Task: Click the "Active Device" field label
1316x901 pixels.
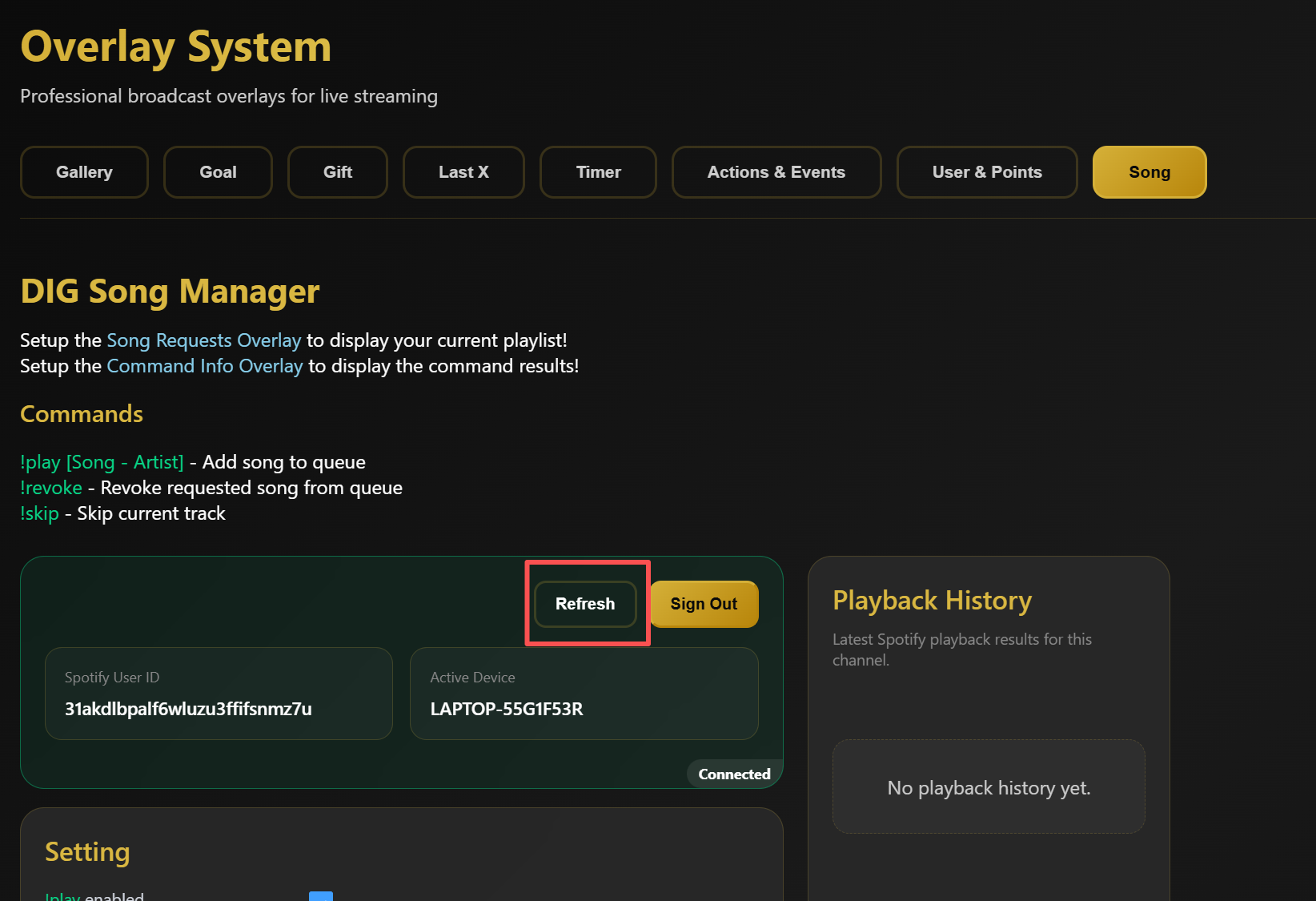Action: pos(472,678)
